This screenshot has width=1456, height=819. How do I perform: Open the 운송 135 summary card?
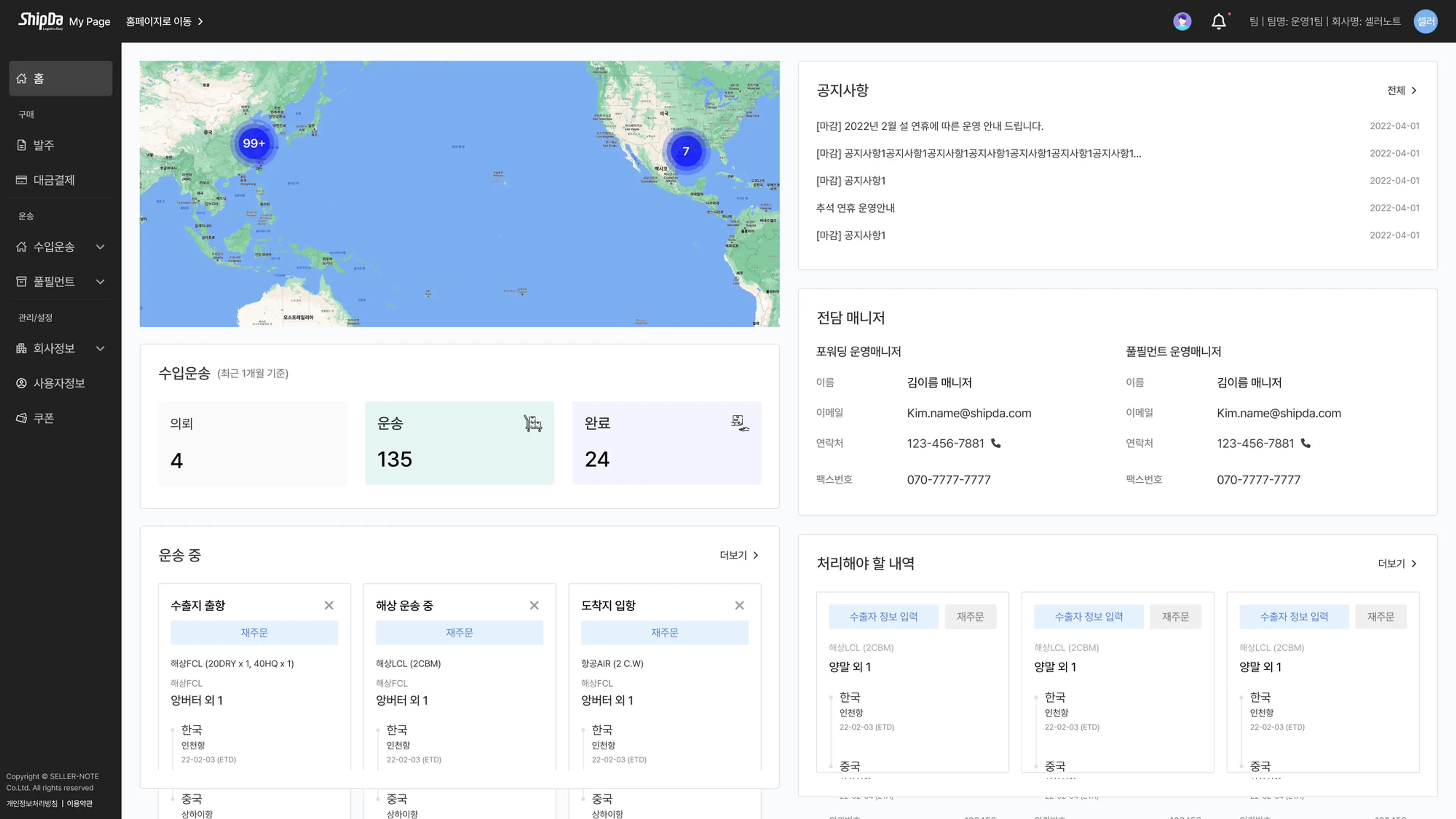(x=460, y=443)
